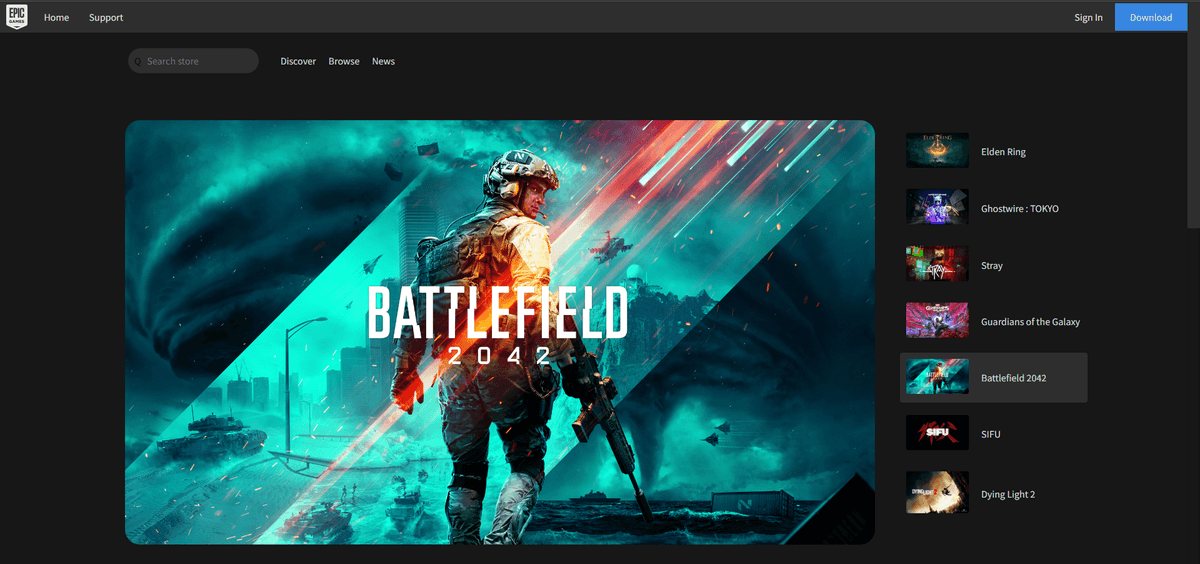Click the Epic Games logo
Image resolution: width=1200 pixels, height=564 pixels.
(17, 17)
